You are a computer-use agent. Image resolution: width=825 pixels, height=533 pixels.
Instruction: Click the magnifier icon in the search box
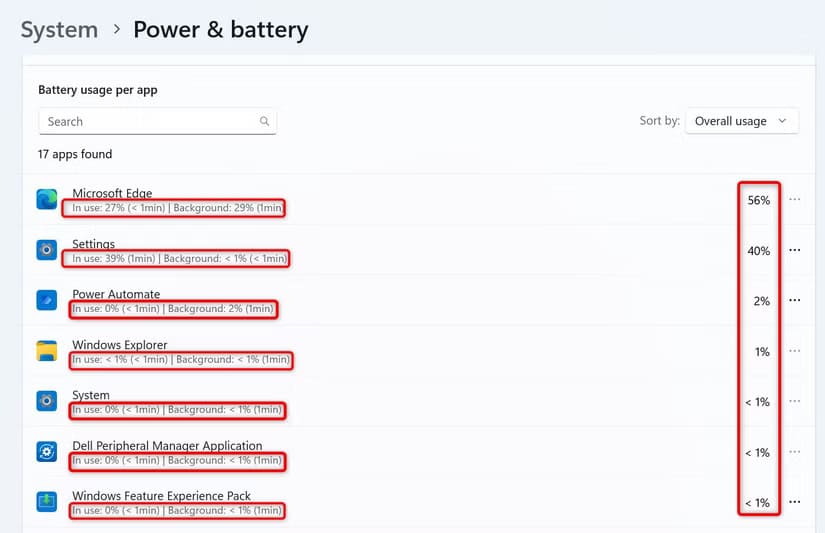(x=265, y=122)
